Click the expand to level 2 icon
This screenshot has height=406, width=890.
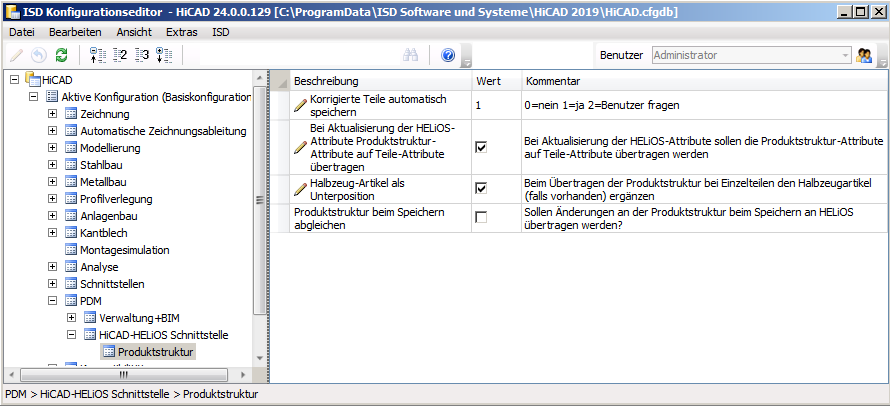pyautogui.click(x=121, y=55)
